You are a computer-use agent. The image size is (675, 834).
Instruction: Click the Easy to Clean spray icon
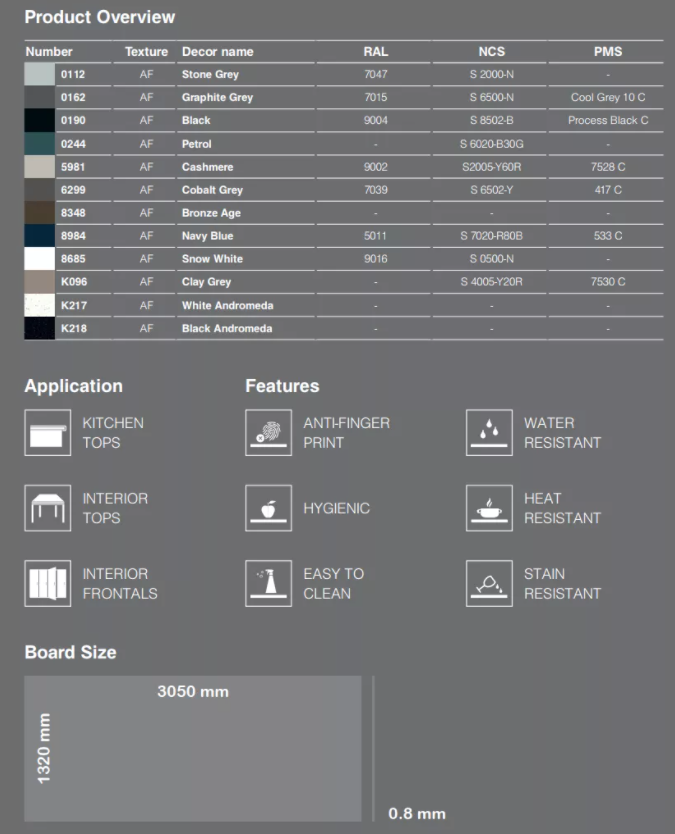[x=268, y=583]
